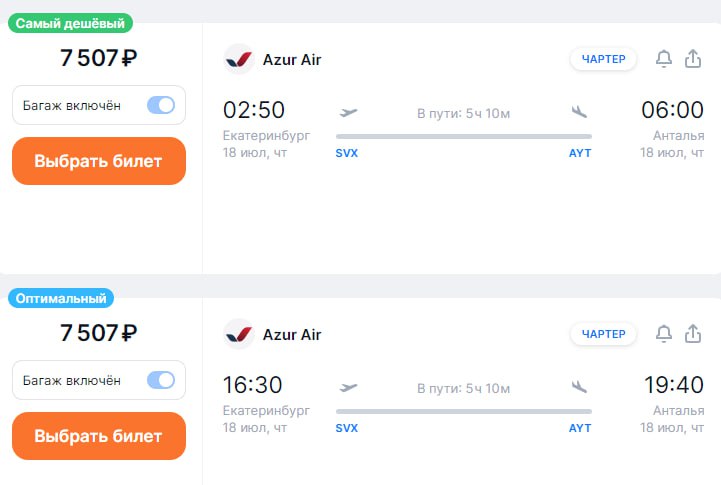Click the "Самый дешёвый" green badge
The width and height of the screenshot is (721, 485).
point(70,23)
